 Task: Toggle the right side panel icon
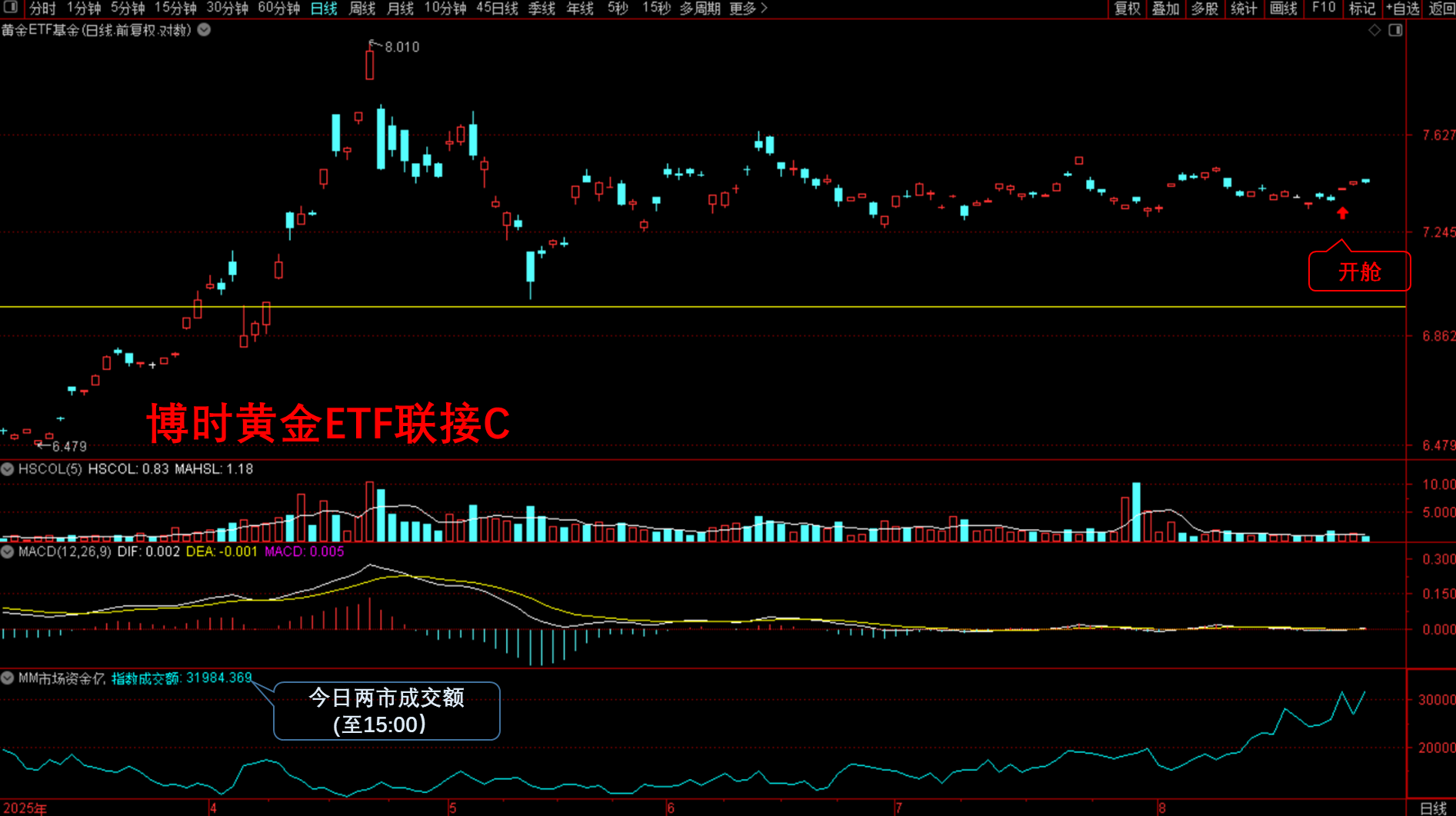coord(1395,30)
